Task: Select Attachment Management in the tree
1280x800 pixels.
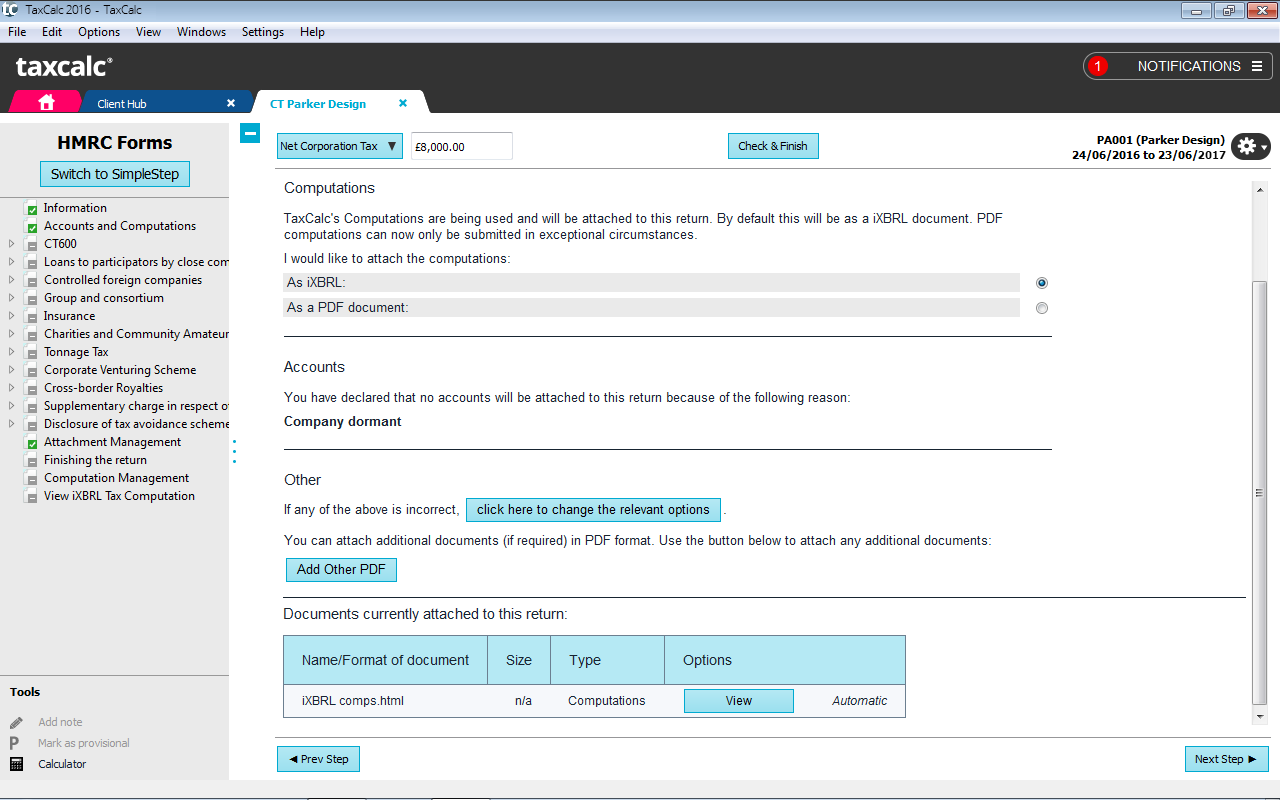Action: [112, 442]
